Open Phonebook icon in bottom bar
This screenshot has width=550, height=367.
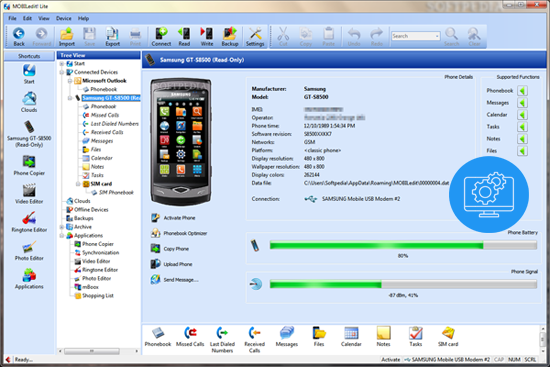pos(158,337)
